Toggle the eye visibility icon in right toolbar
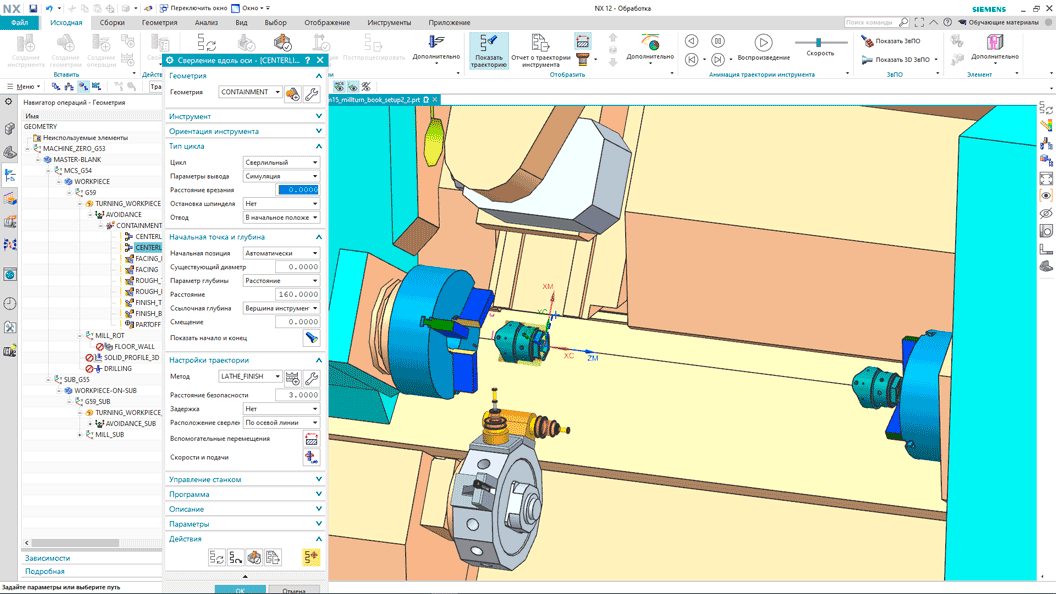The image size is (1056, 594). tap(1046, 196)
